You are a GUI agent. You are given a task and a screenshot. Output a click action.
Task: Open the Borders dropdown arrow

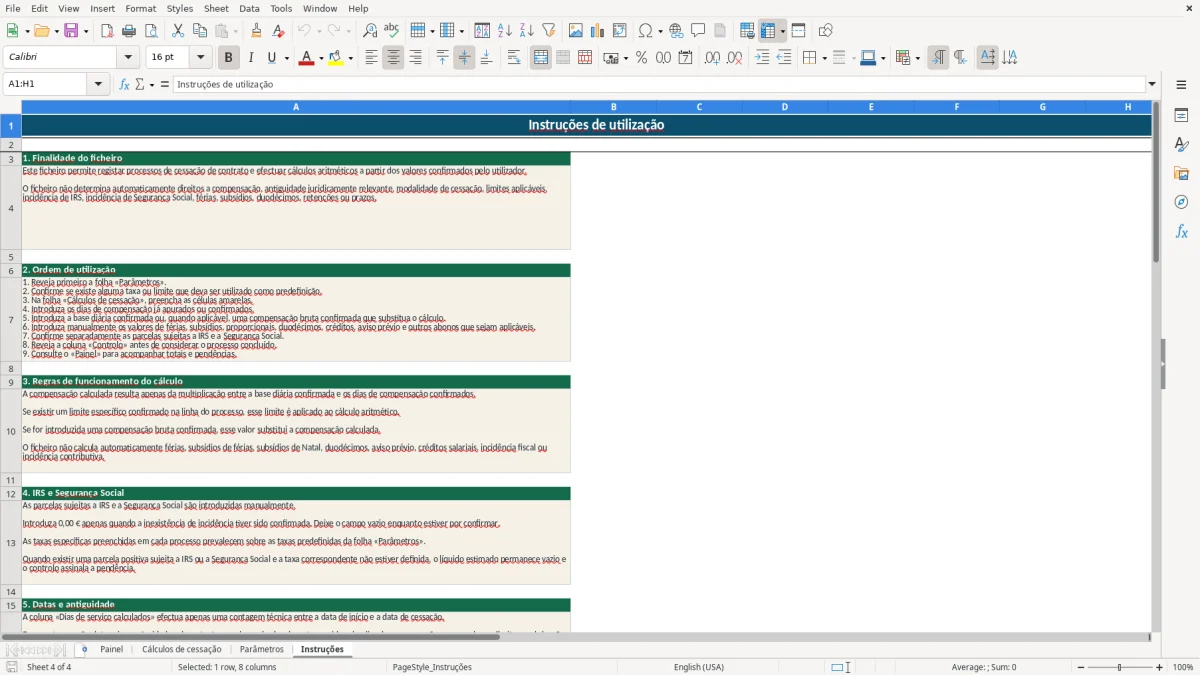823,58
